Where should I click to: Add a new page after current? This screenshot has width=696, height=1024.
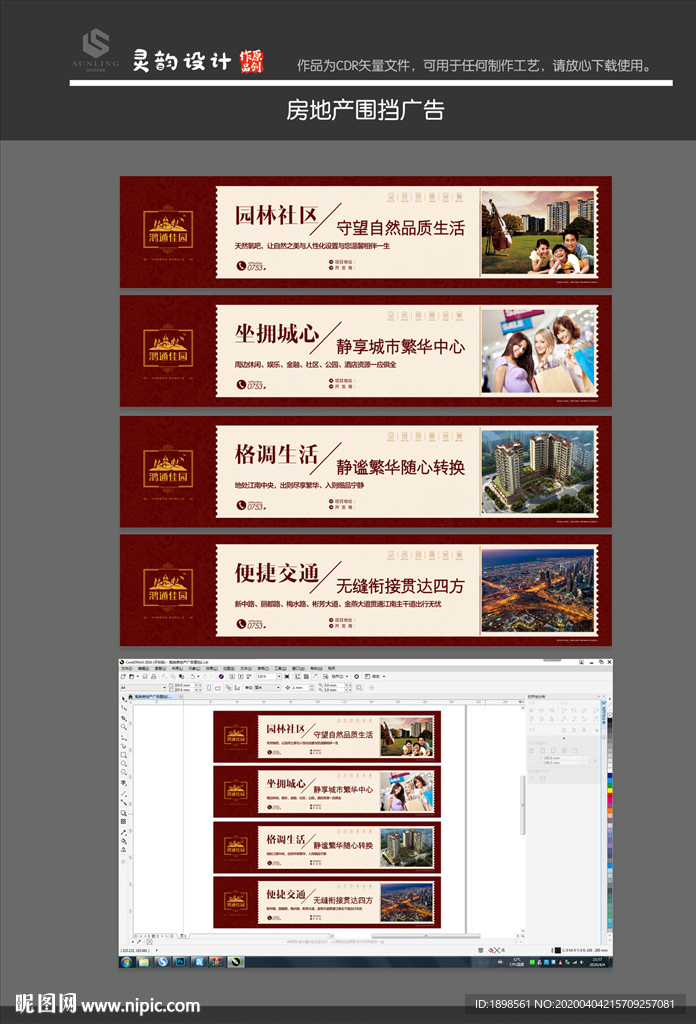pos(171,936)
